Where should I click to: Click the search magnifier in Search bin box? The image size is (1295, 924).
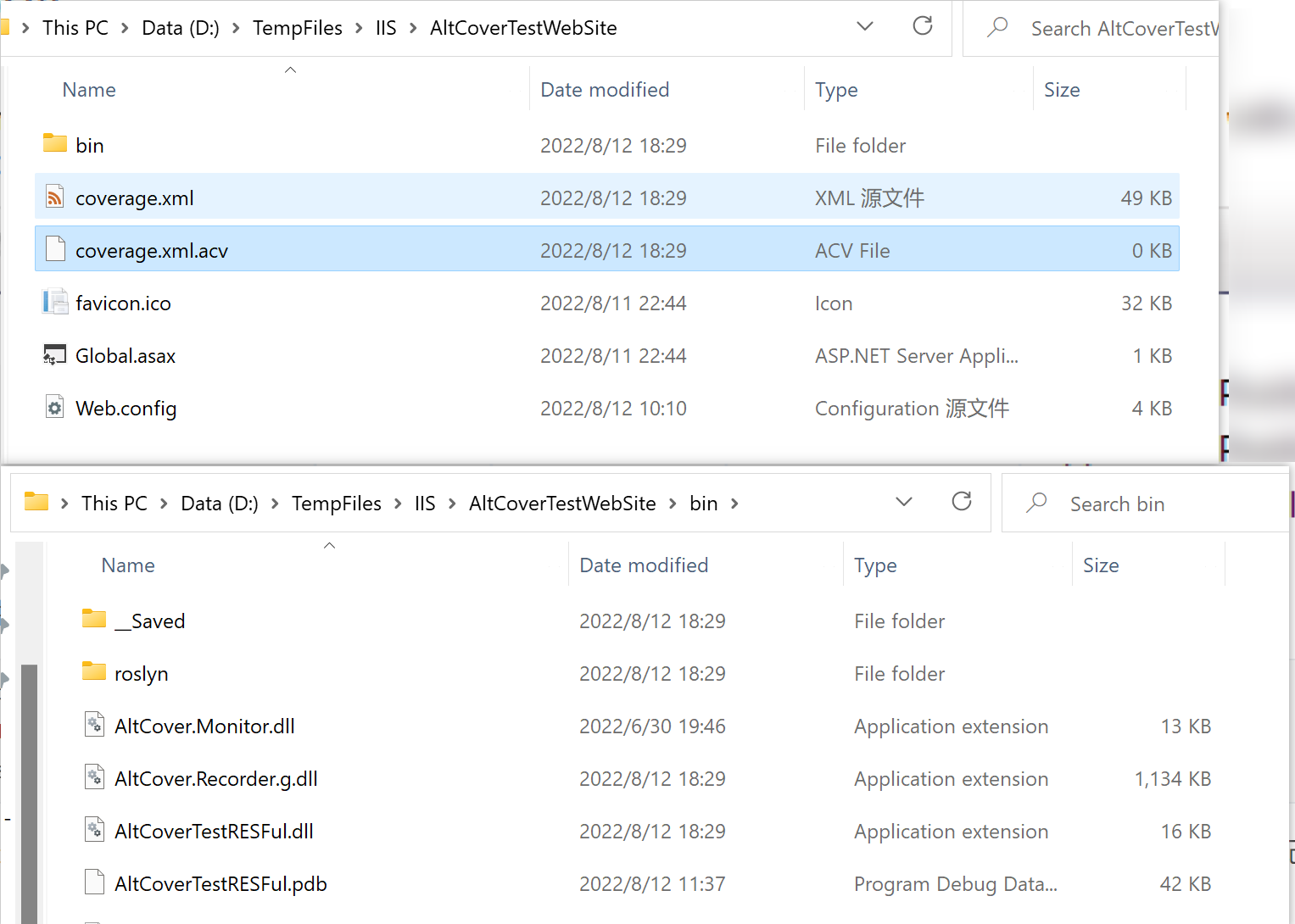coord(1036,503)
